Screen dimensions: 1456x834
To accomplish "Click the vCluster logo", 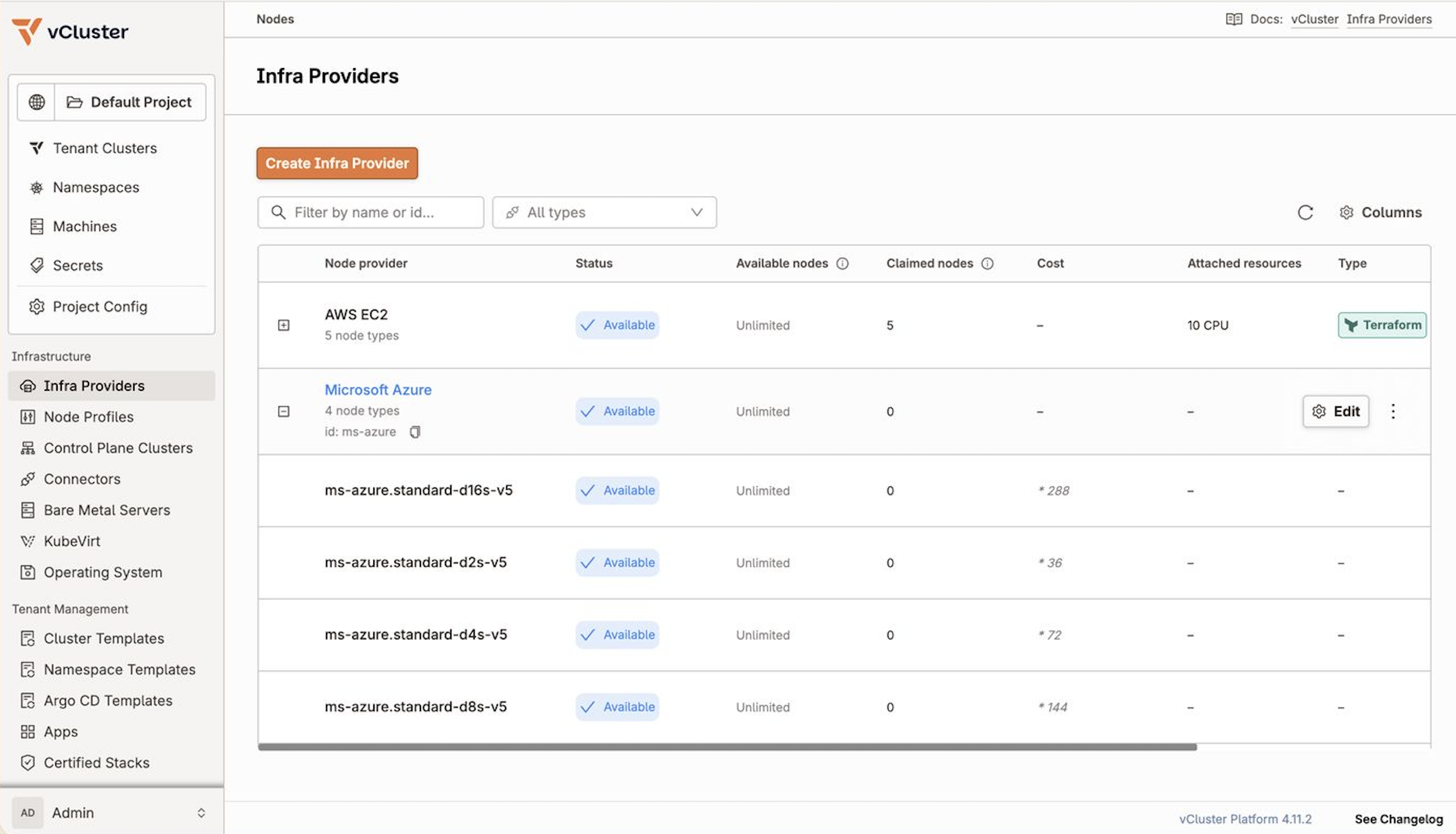I will click(70, 31).
